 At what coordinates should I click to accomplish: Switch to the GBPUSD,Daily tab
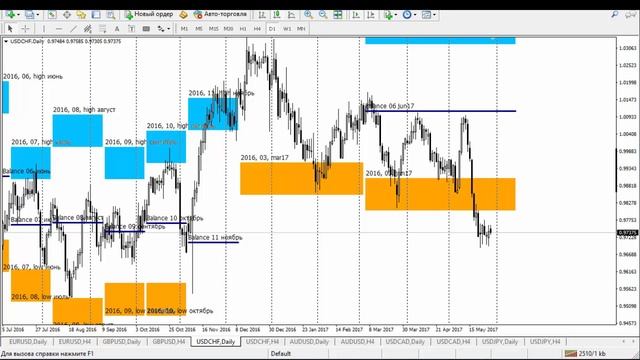coord(121,342)
